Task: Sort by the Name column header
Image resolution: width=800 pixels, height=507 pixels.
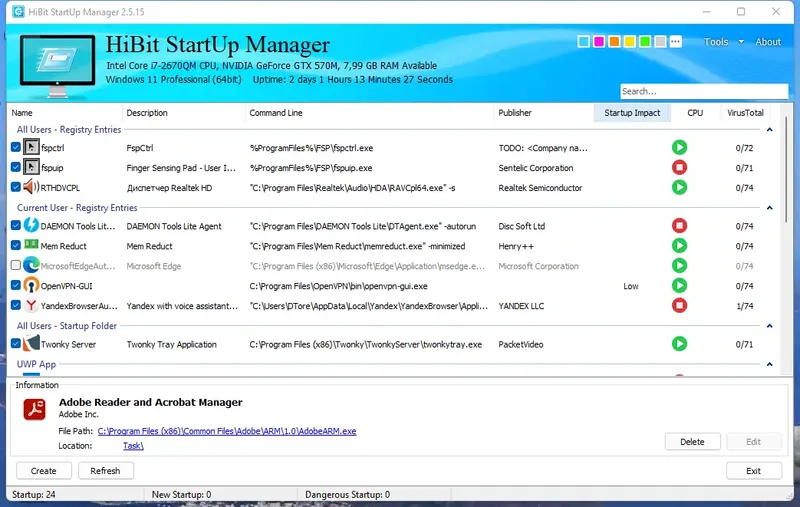Action: [65, 113]
